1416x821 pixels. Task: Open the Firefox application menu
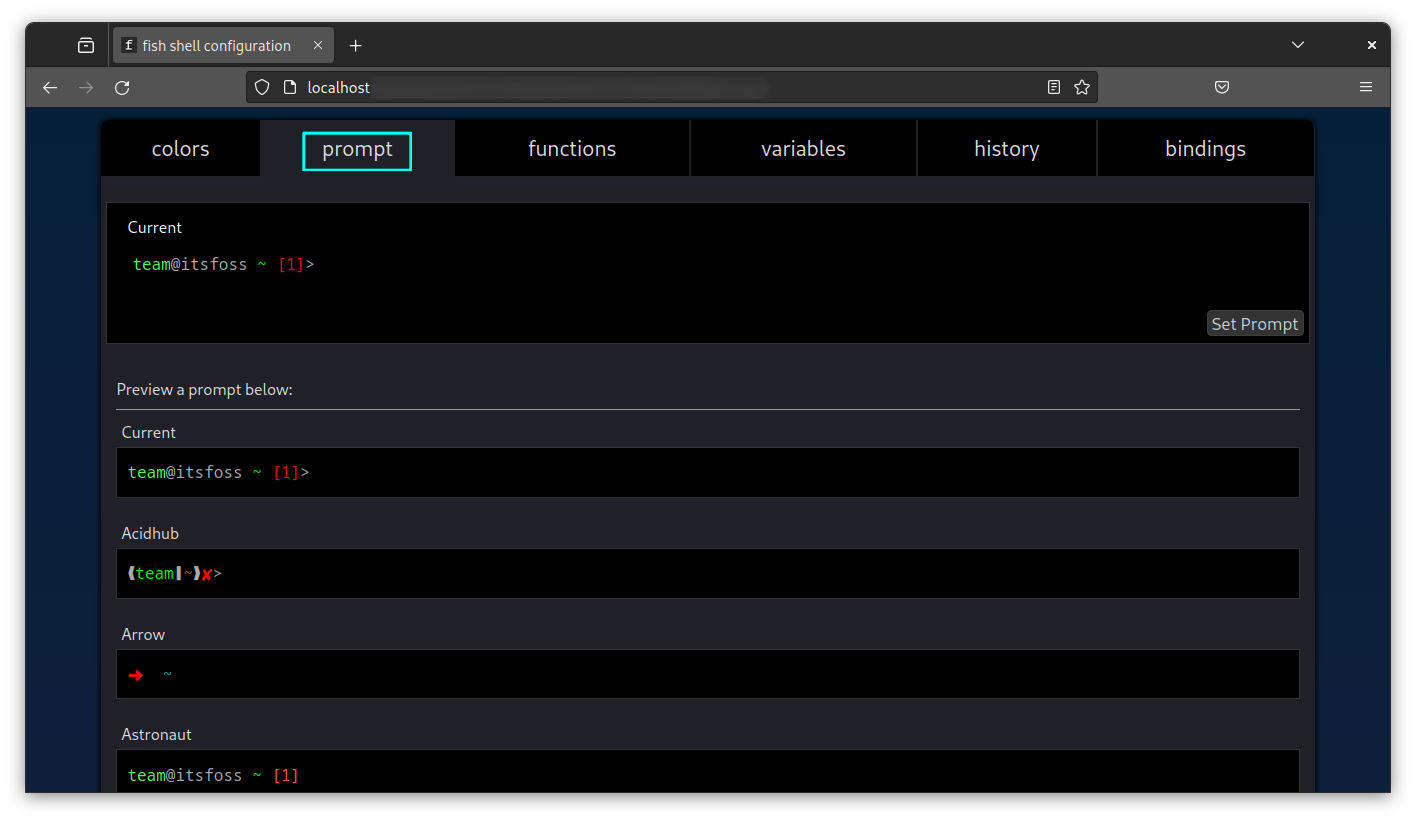click(x=1366, y=87)
